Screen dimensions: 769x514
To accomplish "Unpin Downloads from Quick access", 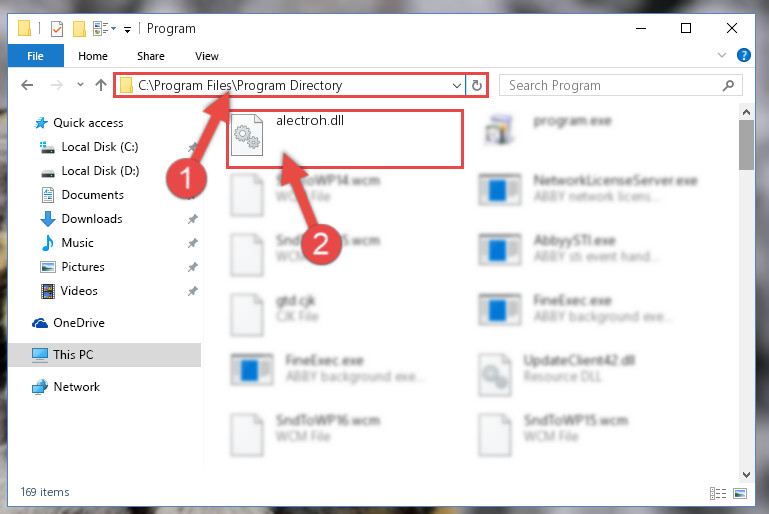I will tap(193, 219).
